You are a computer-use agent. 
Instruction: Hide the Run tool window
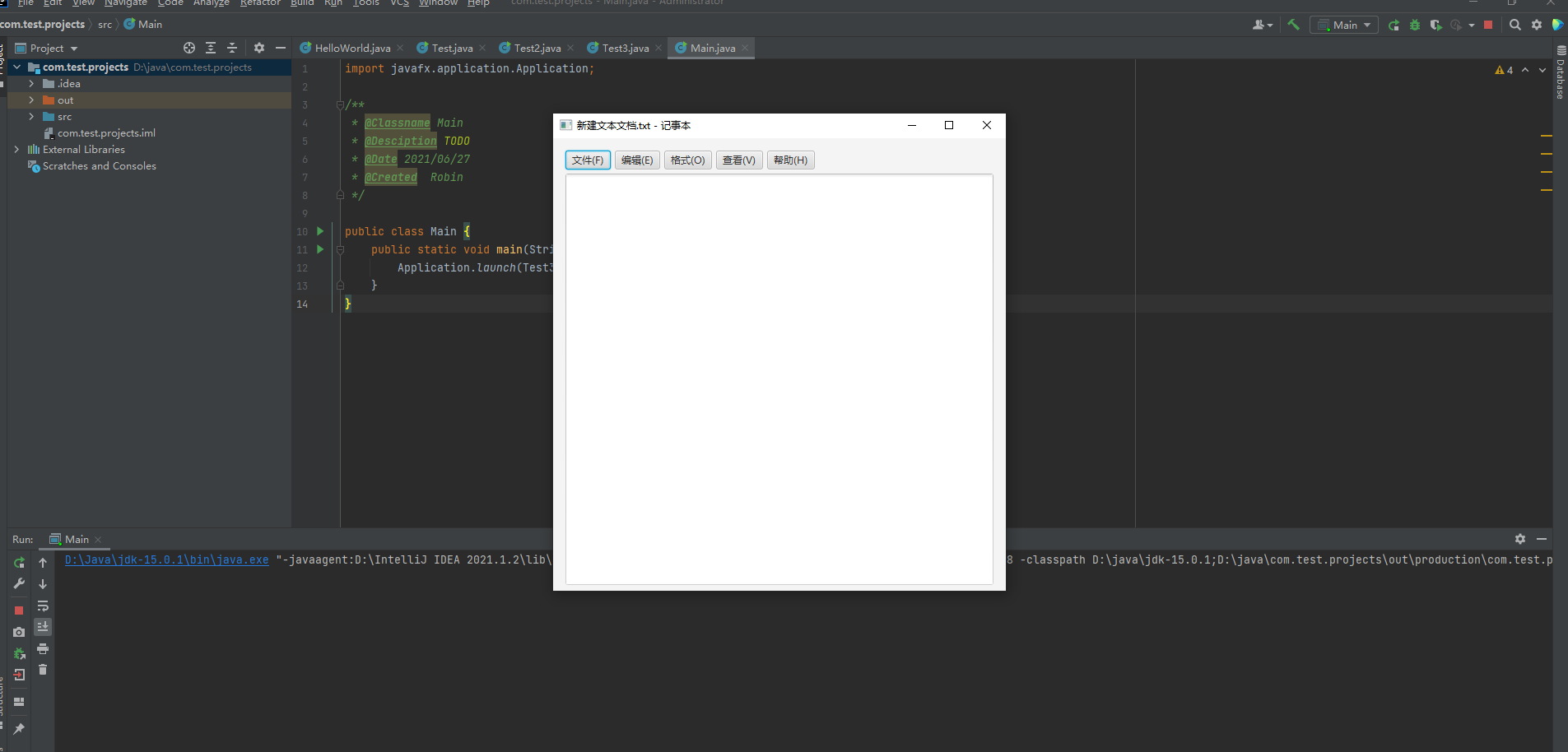click(1542, 539)
